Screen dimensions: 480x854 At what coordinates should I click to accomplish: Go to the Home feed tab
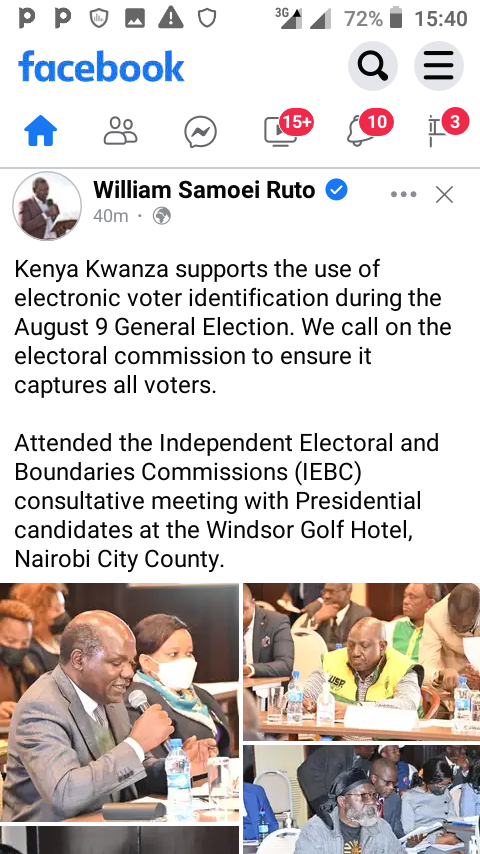41,131
